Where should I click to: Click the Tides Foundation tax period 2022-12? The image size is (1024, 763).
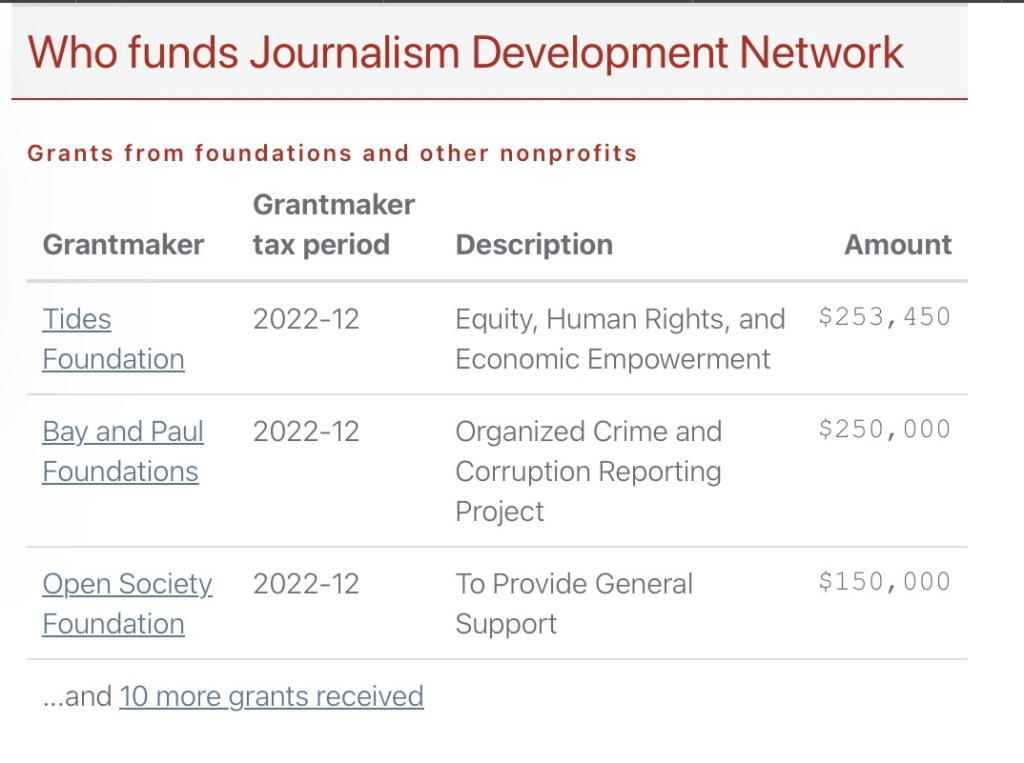305,320
